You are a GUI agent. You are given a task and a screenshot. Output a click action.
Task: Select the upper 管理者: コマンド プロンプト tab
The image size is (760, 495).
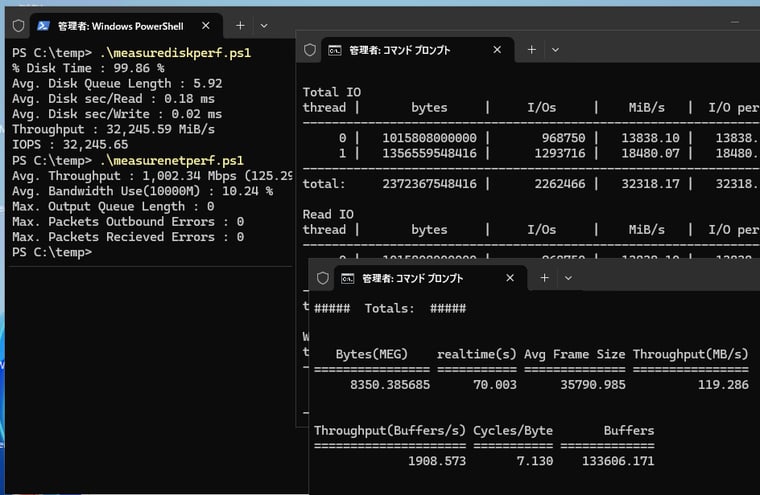[x=417, y=50]
